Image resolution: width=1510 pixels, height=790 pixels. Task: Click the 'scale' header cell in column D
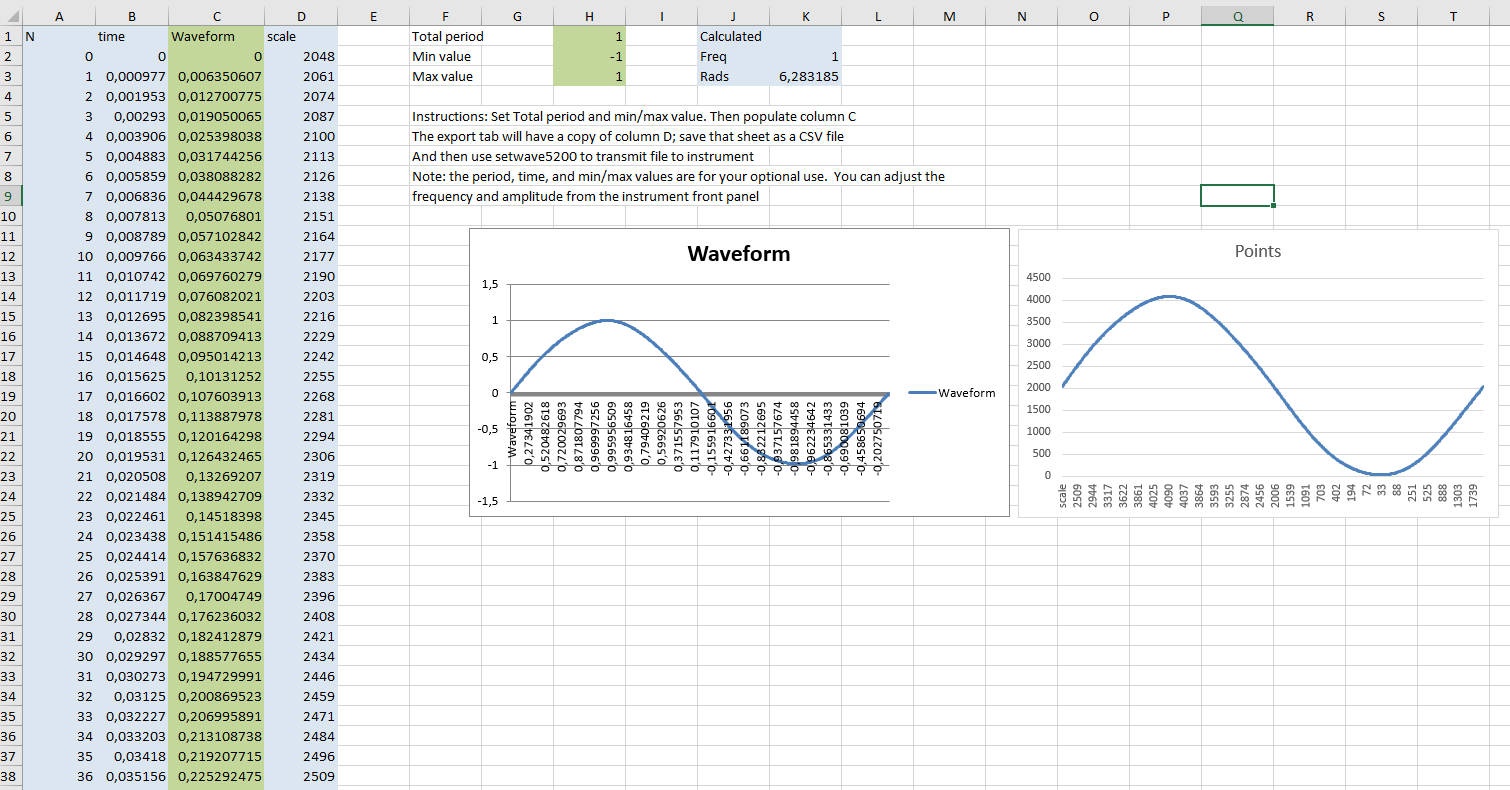pos(301,36)
